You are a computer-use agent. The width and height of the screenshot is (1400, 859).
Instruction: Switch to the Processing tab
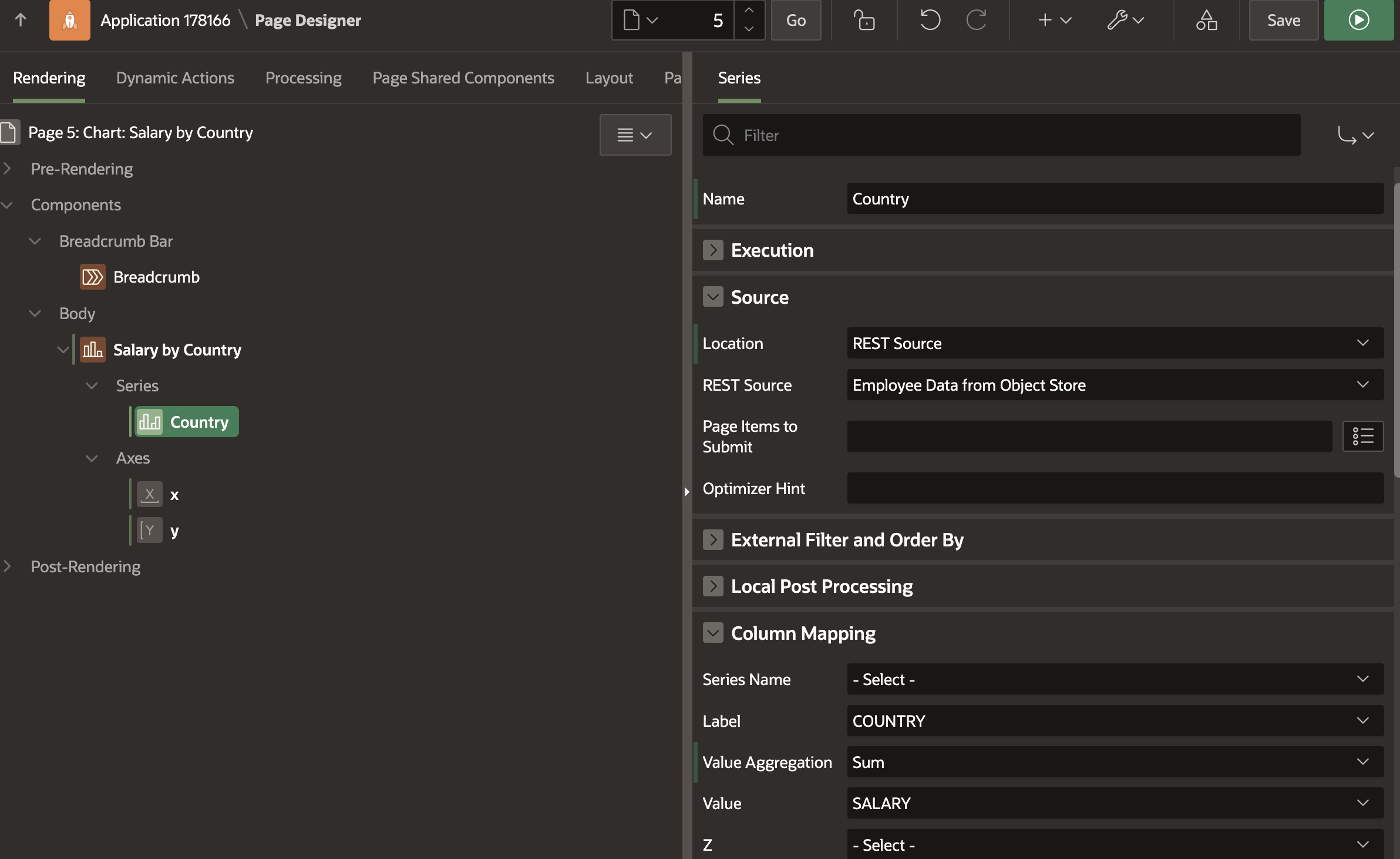coord(303,78)
